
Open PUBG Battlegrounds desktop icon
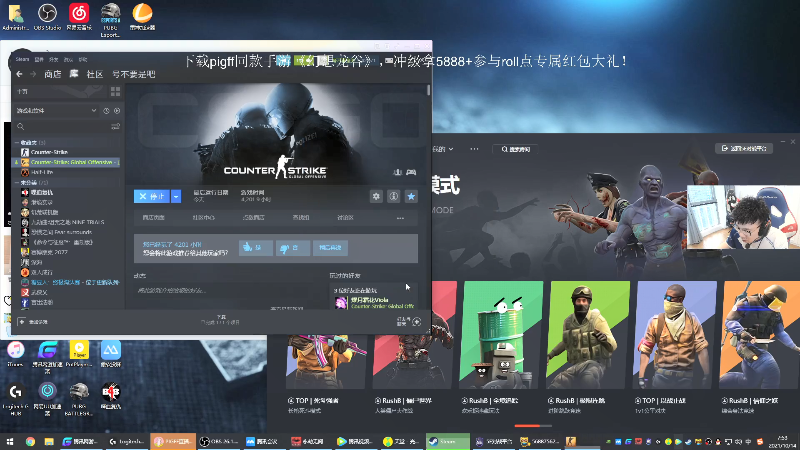[x=79, y=399]
